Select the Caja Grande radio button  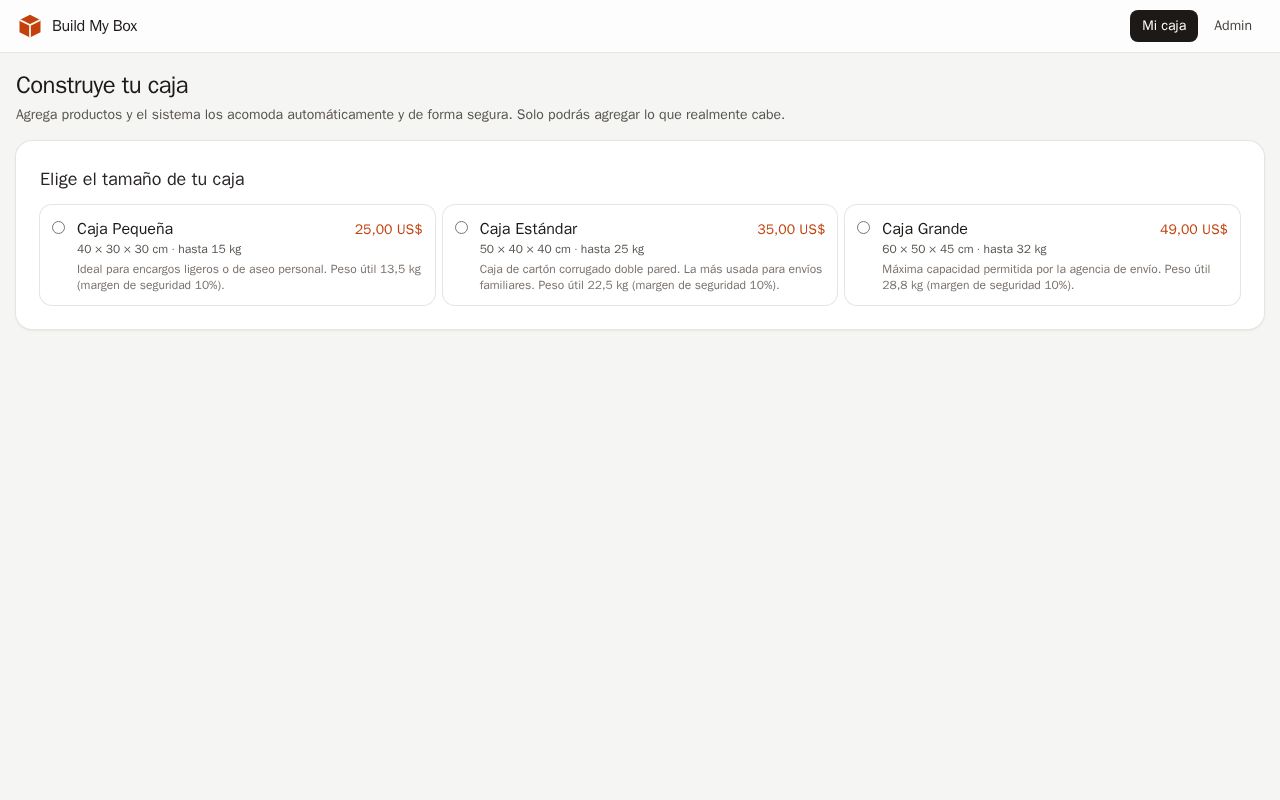point(863,228)
